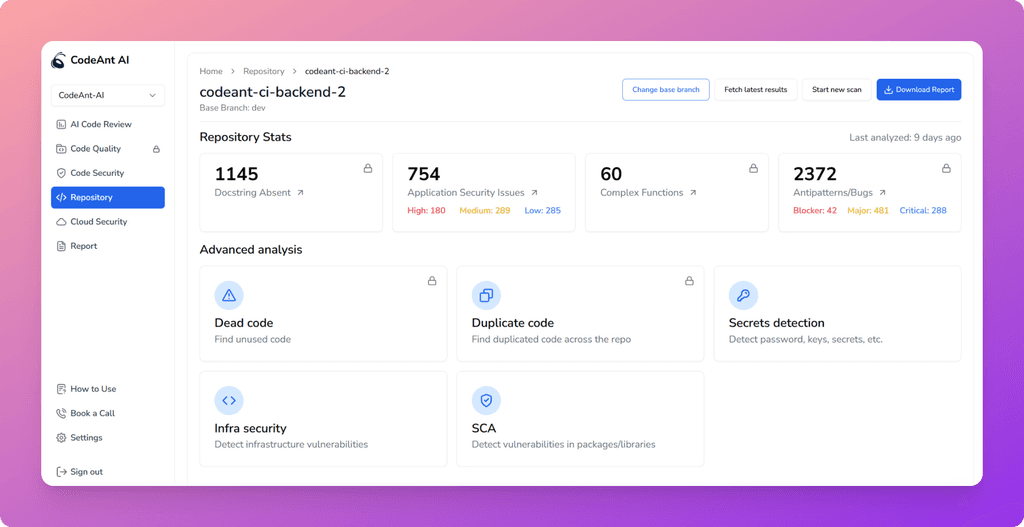Click the Secrets detection key icon

click(743, 296)
